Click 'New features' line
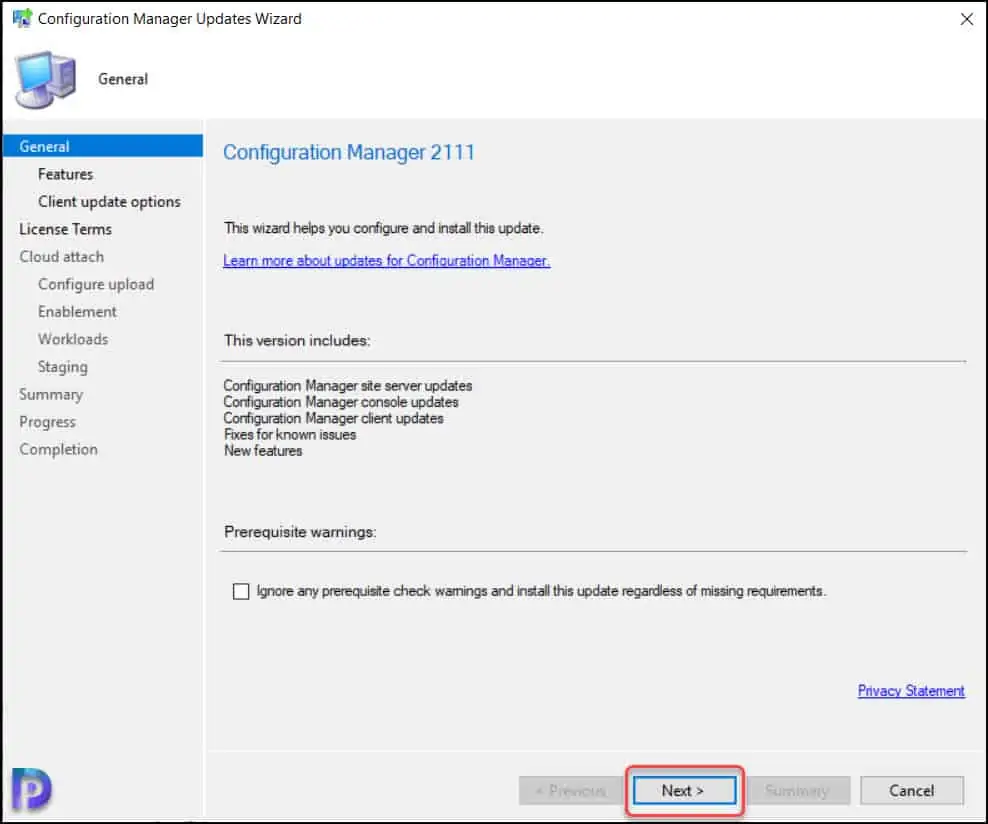Viewport: 988px width, 824px height. click(263, 451)
